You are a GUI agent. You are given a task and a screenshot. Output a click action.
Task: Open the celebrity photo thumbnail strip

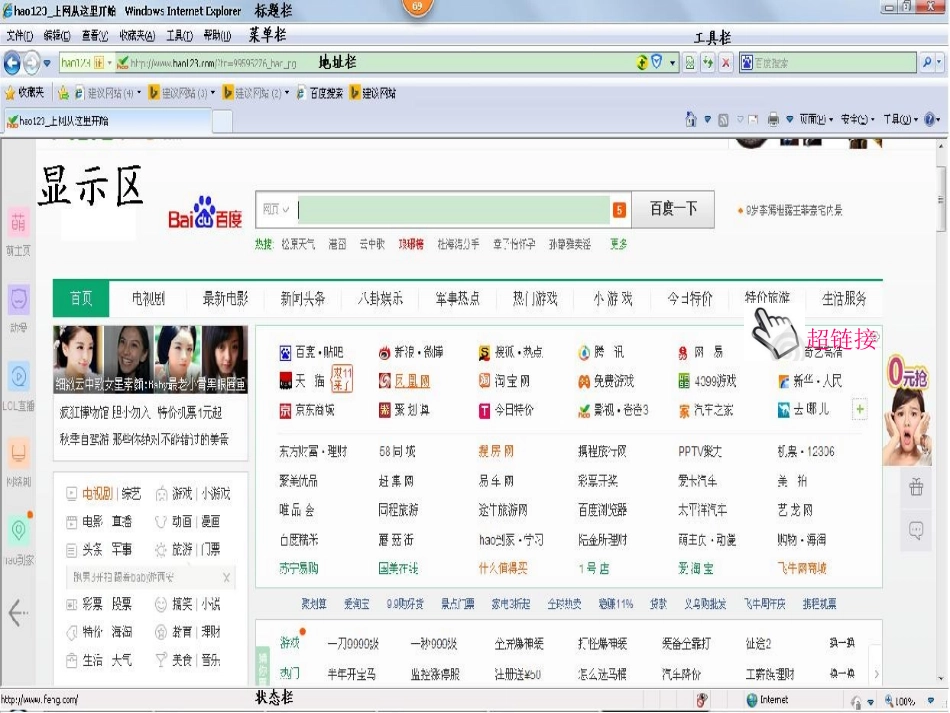click(150, 360)
